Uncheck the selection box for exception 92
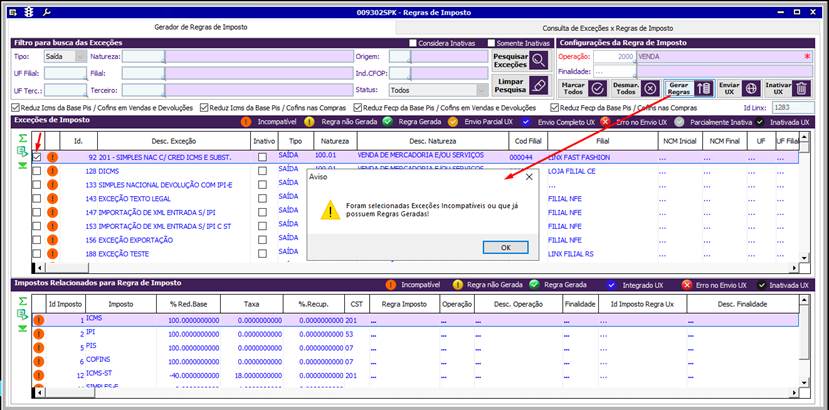The height and width of the screenshot is (410, 829). tap(36, 157)
